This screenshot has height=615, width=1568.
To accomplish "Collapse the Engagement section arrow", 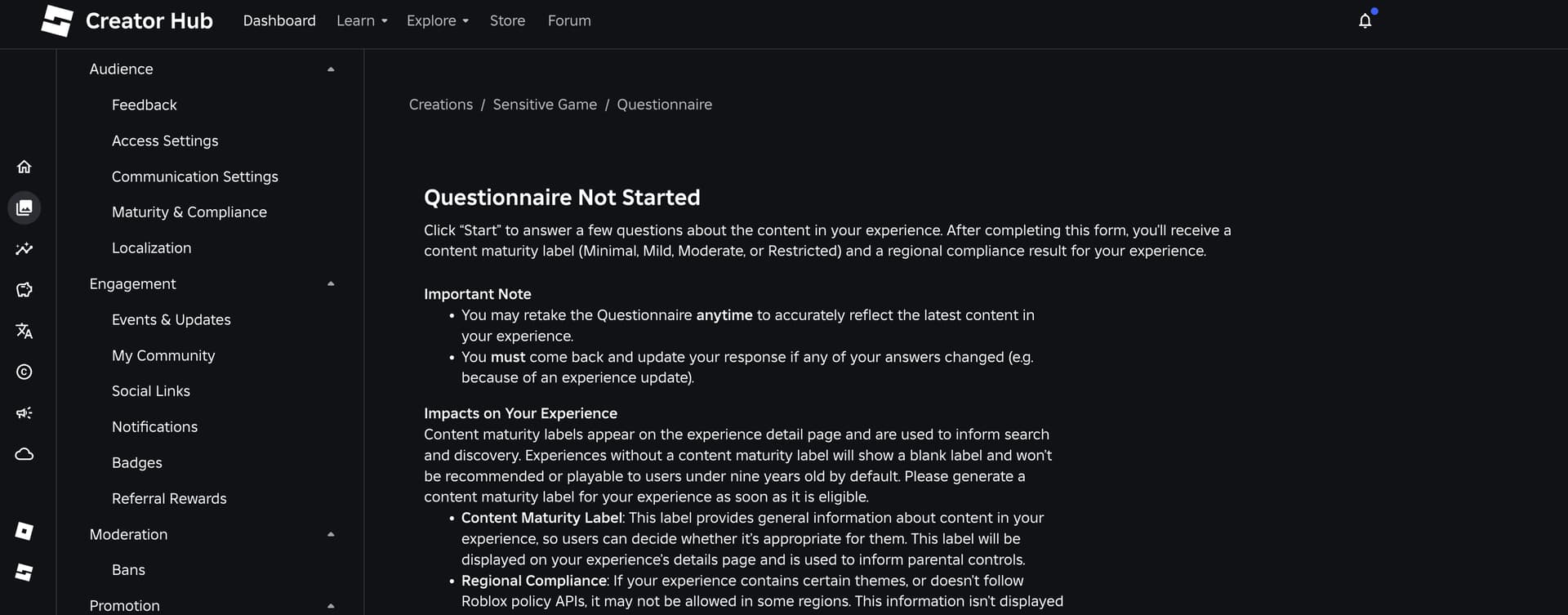I will coord(331,283).
